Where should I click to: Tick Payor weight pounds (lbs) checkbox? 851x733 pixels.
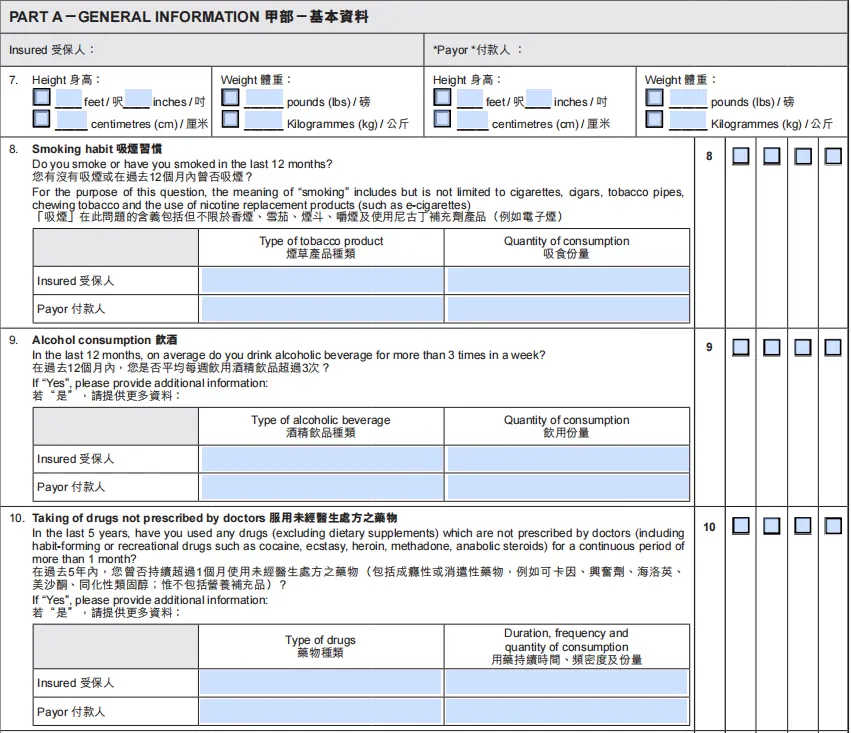[x=655, y=98]
